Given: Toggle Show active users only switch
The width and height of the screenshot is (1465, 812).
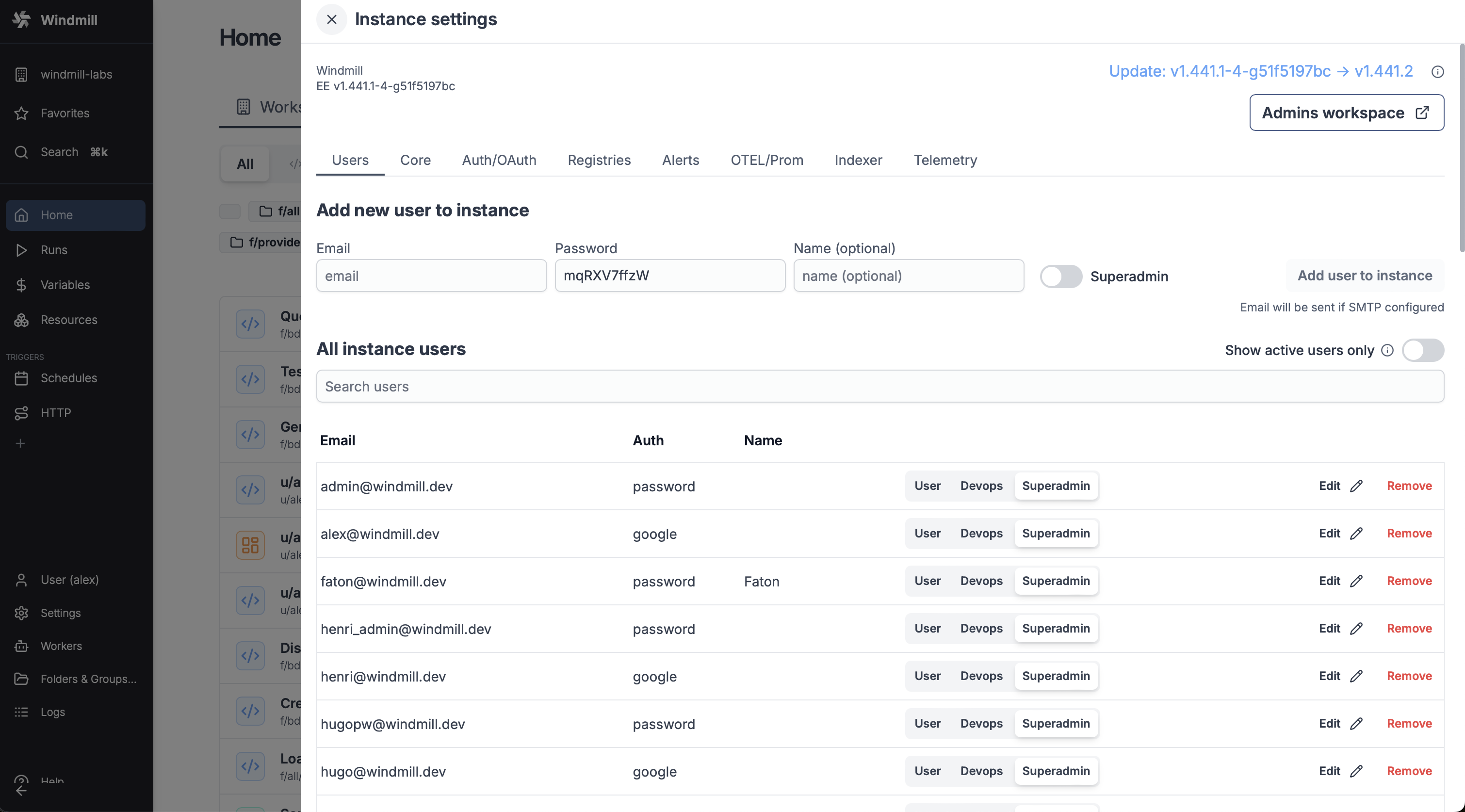Looking at the screenshot, I should pos(1422,350).
